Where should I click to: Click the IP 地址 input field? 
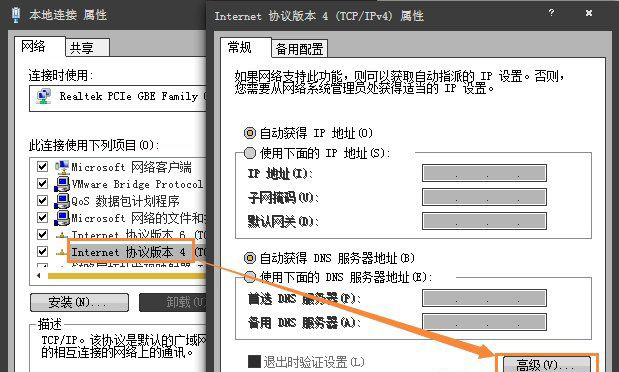tap(484, 173)
